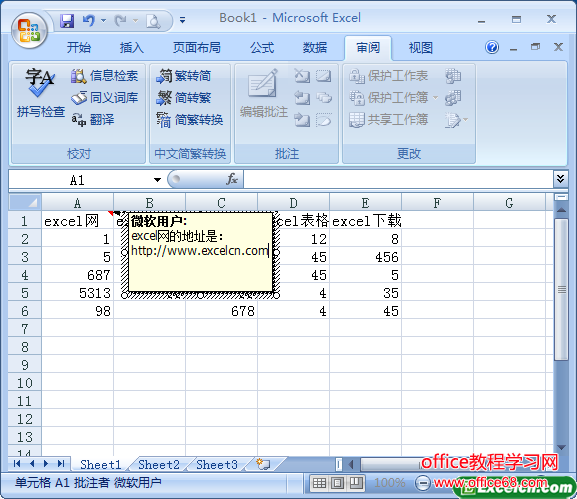Go to previous comment icon
The height and width of the screenshot is (499, 577).
click(x=302, y=98)
